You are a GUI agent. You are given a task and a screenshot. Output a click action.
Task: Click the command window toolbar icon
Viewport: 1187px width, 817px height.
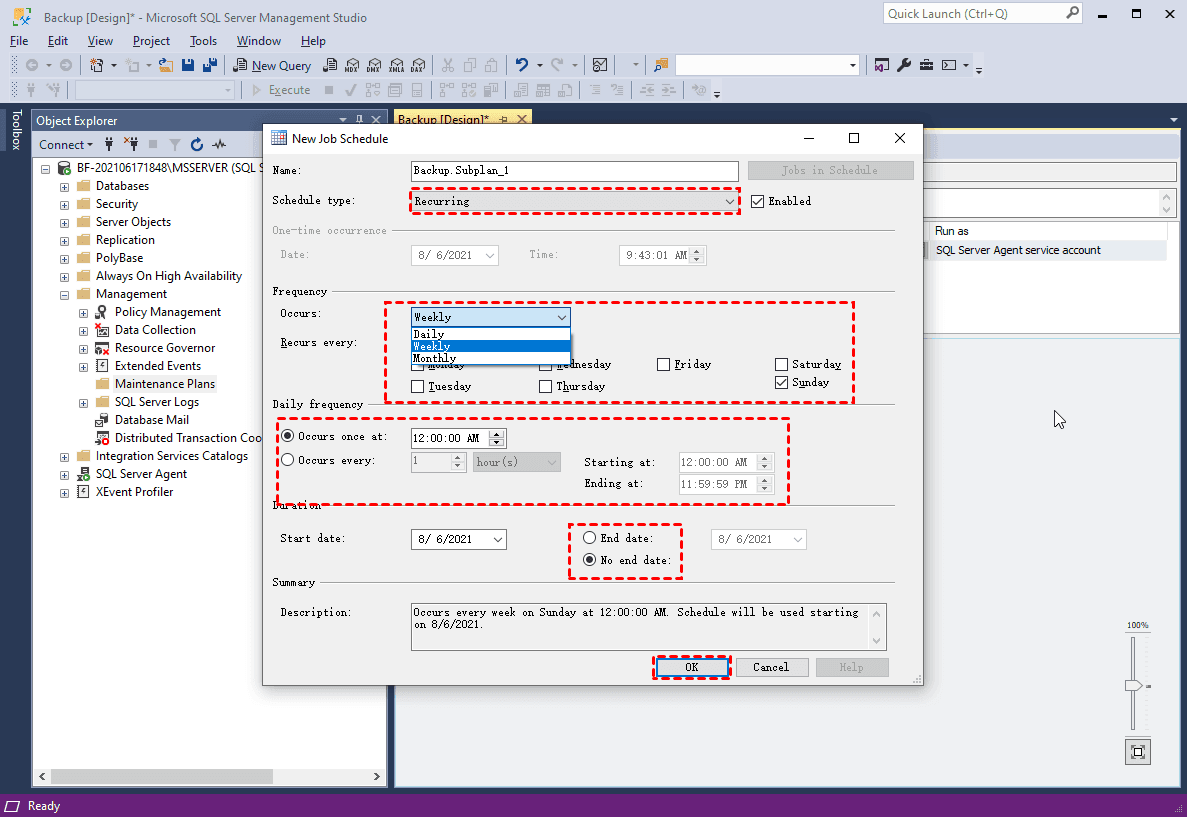pyautogui.click(x=949, y=65)
